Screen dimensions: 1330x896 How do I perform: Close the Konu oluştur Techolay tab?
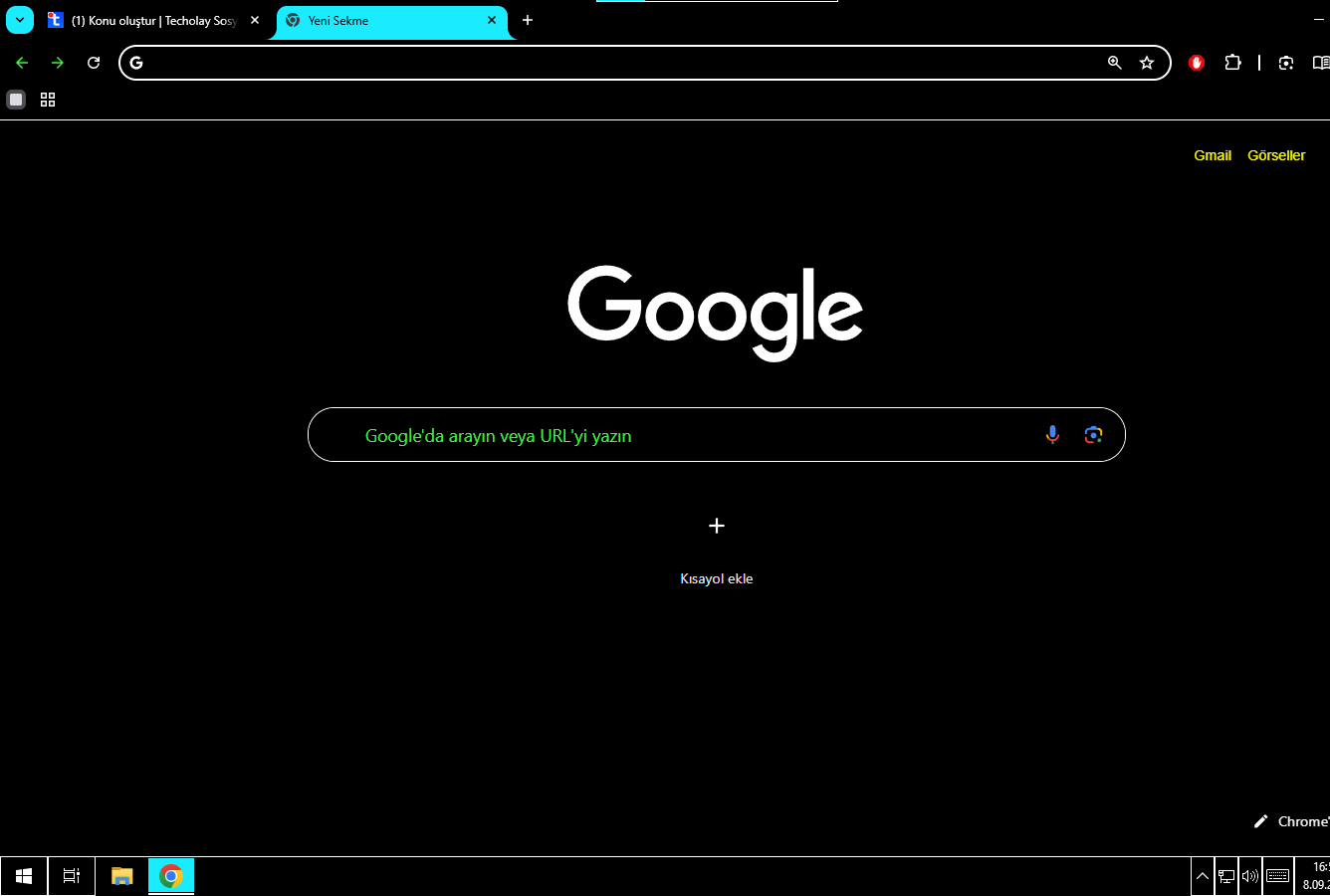coord(255,20)
